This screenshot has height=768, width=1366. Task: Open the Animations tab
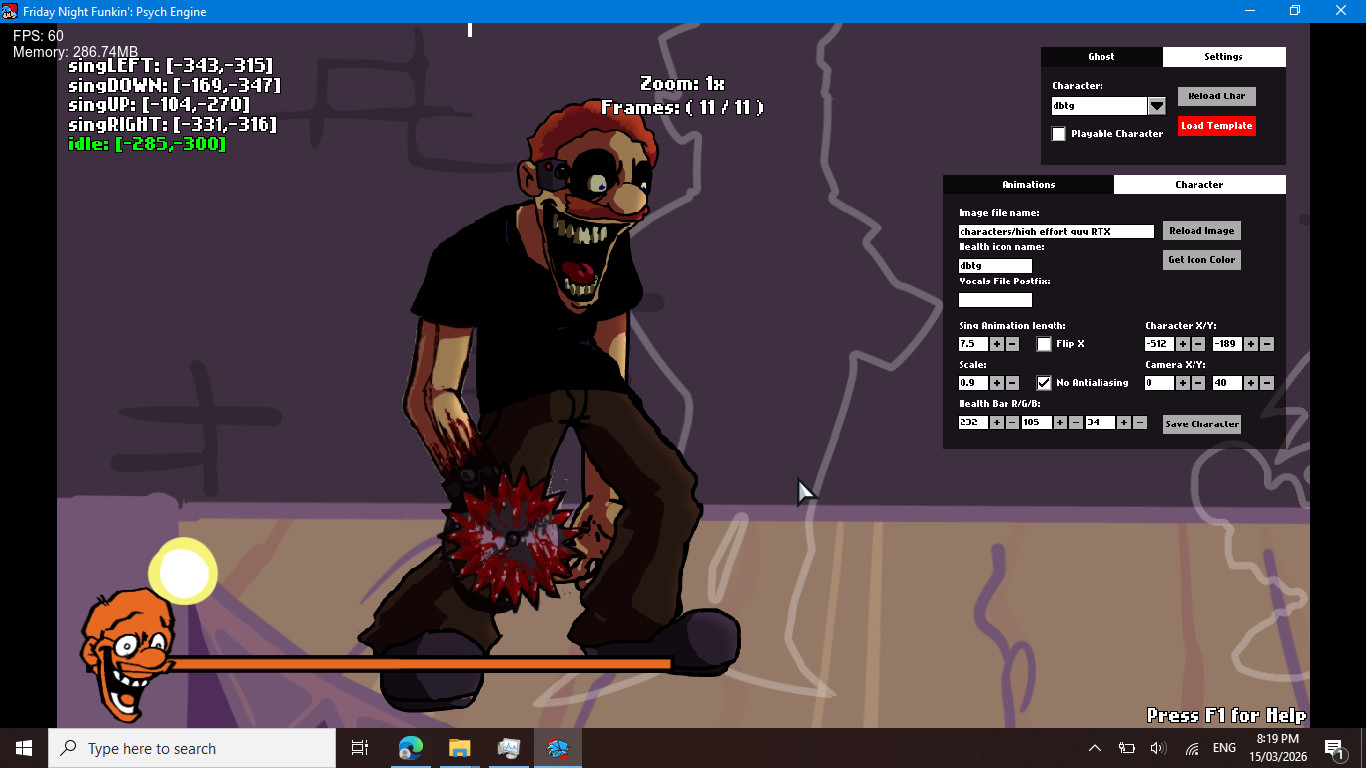[x=1029, y=185]
